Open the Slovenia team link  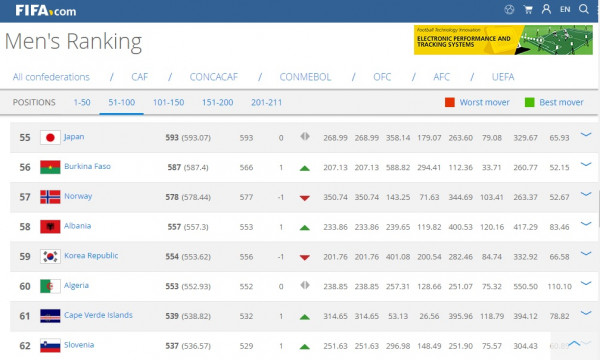click(x=79, y=345)
